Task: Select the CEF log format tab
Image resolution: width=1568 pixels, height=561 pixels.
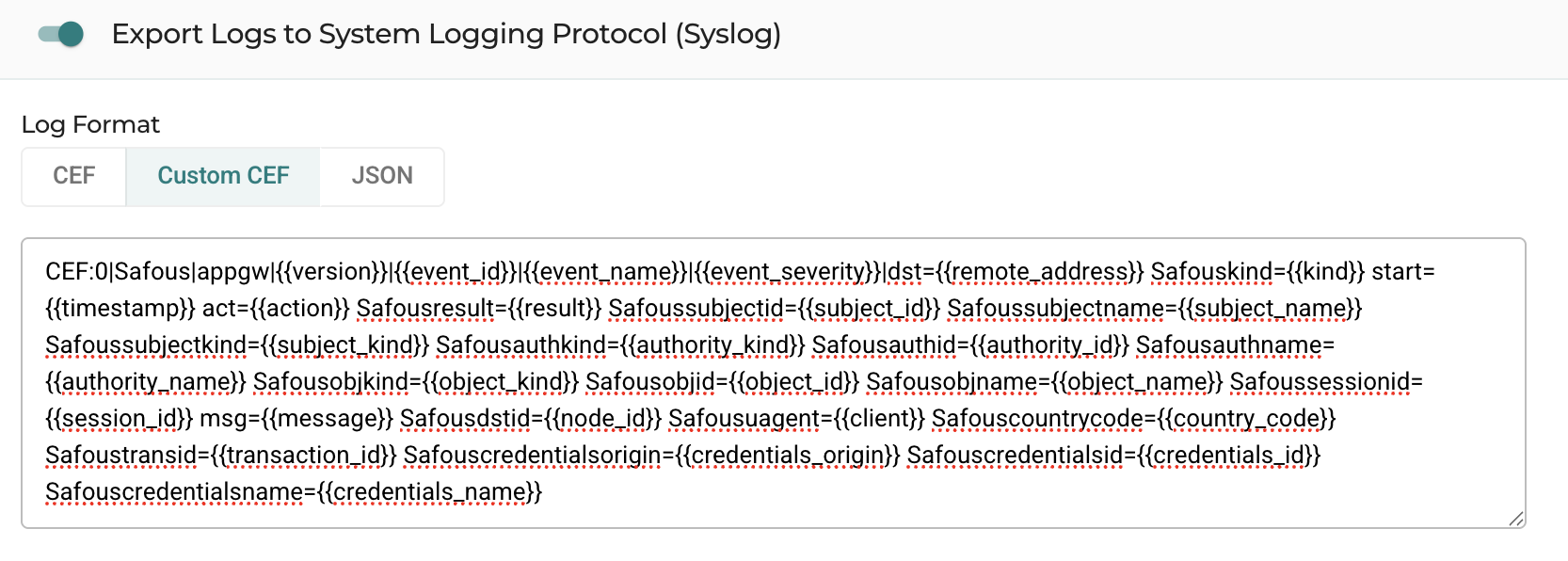Action: point(74,176)
